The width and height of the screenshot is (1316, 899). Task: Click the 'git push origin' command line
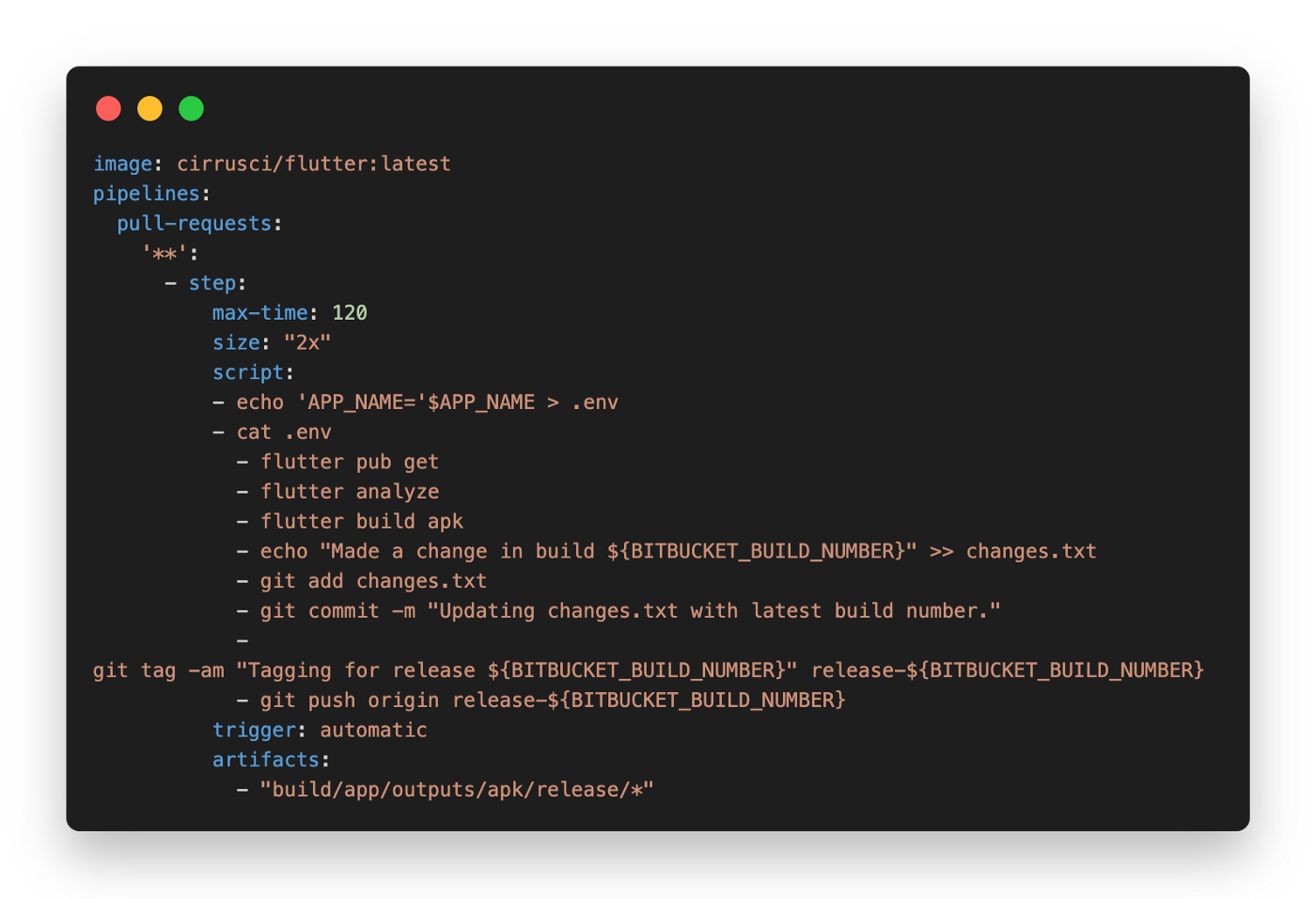[553, 701]
